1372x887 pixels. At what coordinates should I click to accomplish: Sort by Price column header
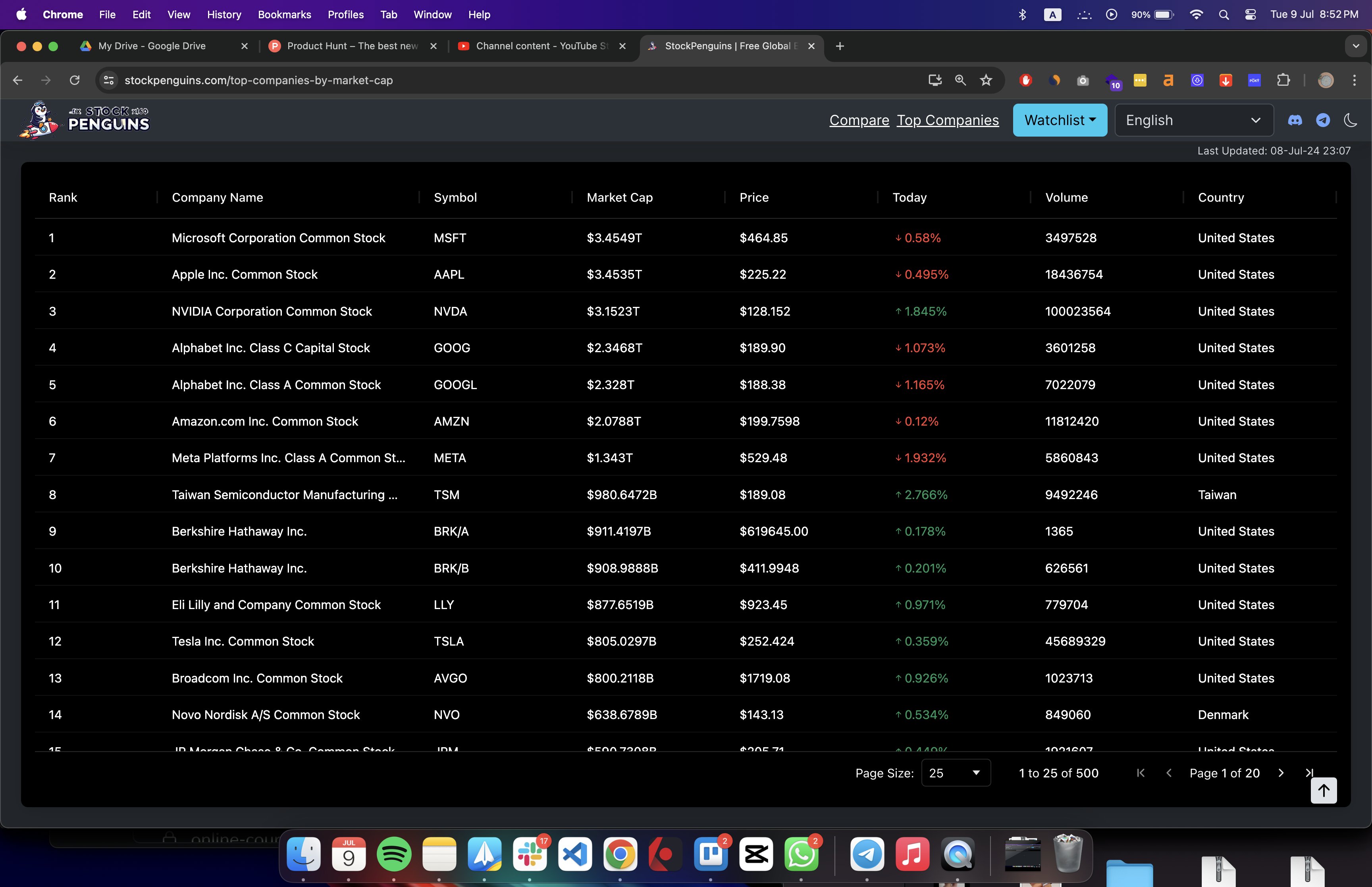753,197
